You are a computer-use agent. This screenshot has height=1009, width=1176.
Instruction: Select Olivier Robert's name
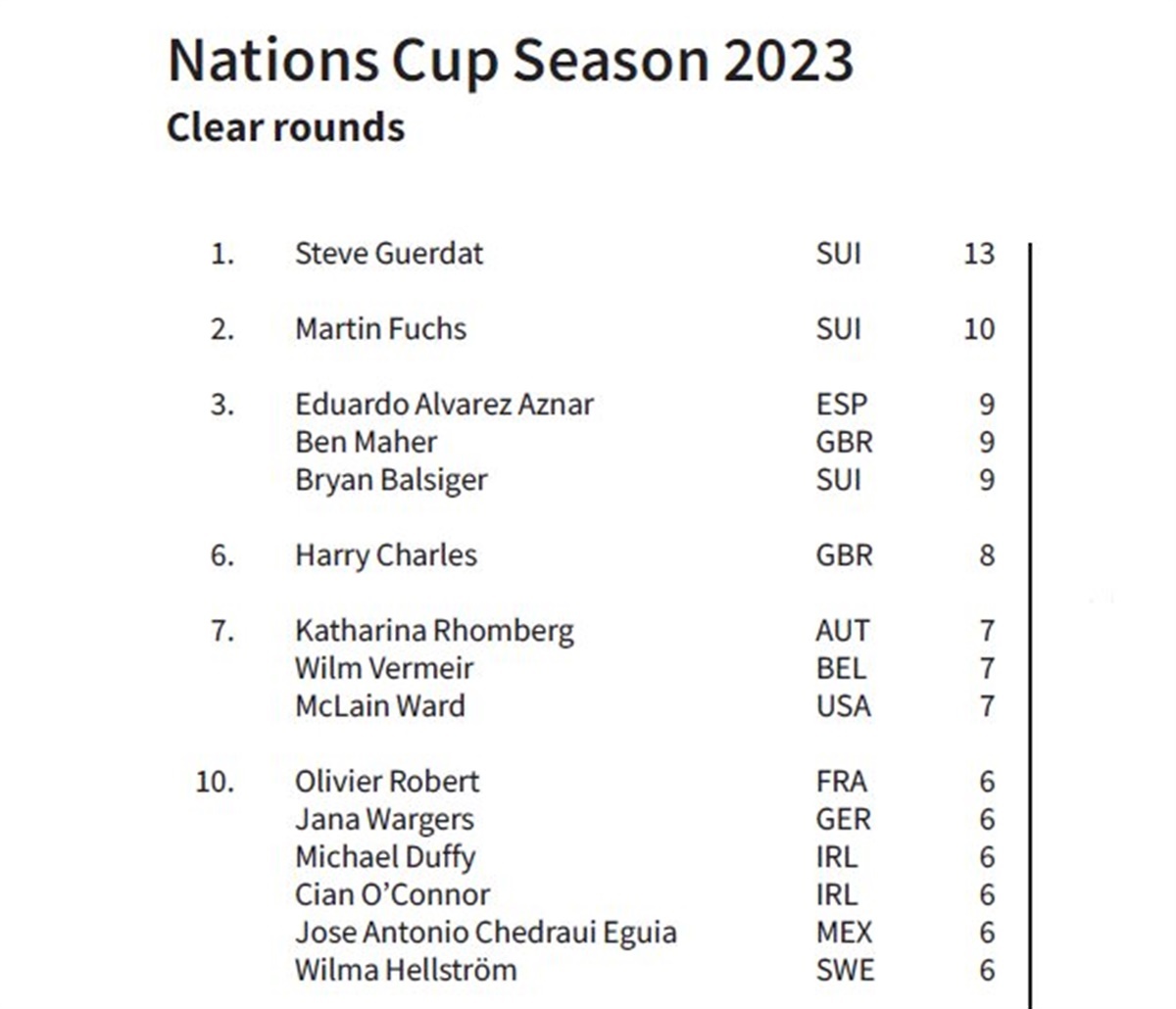click(x=387, y=782)
